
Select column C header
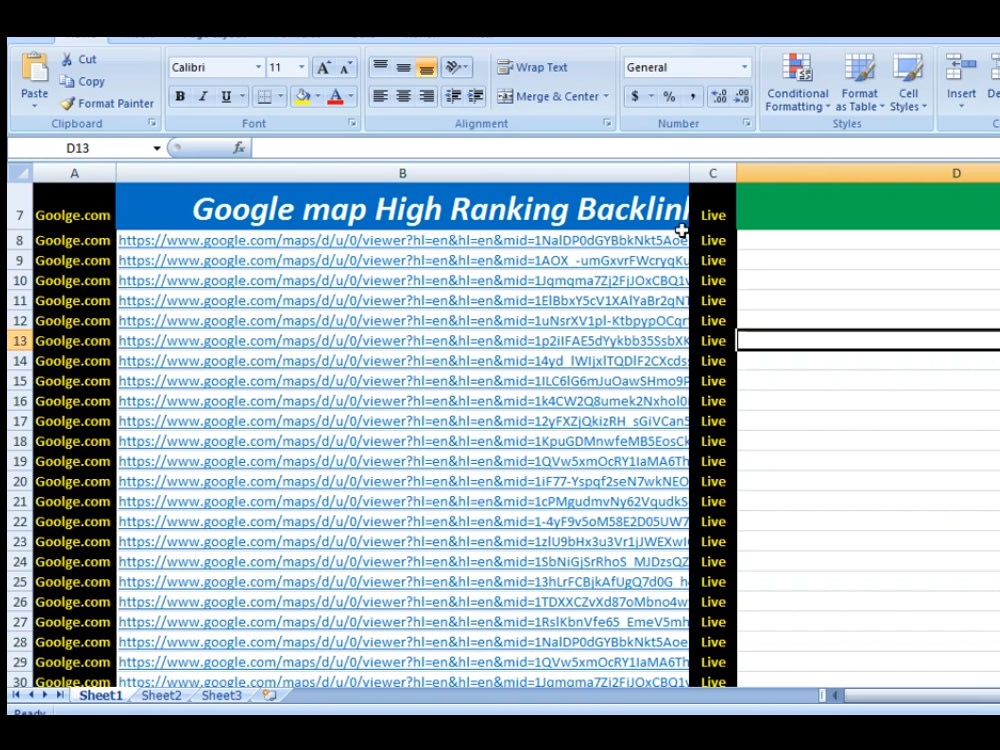(712, 173)
